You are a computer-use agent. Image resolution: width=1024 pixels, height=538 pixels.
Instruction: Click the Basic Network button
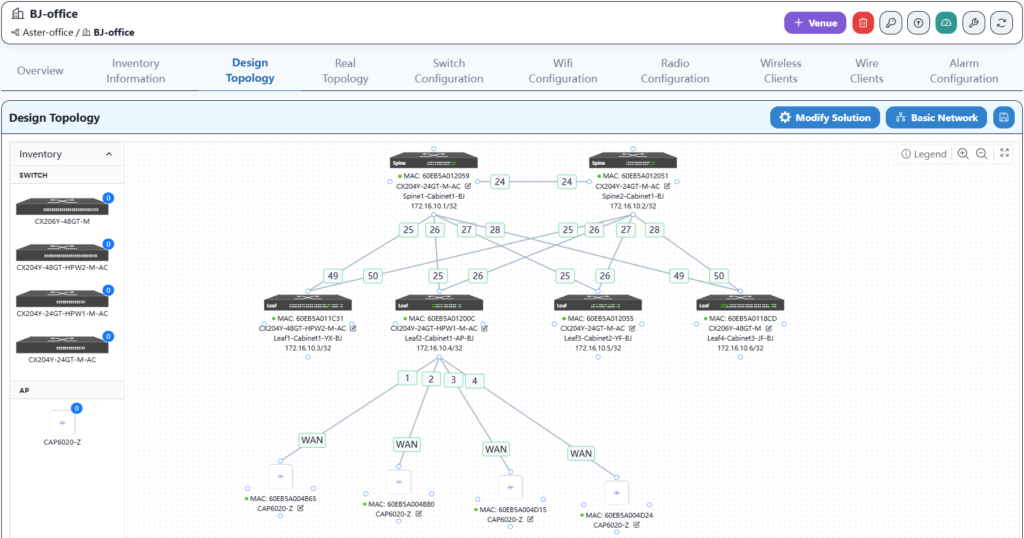(x=937, y=117)
